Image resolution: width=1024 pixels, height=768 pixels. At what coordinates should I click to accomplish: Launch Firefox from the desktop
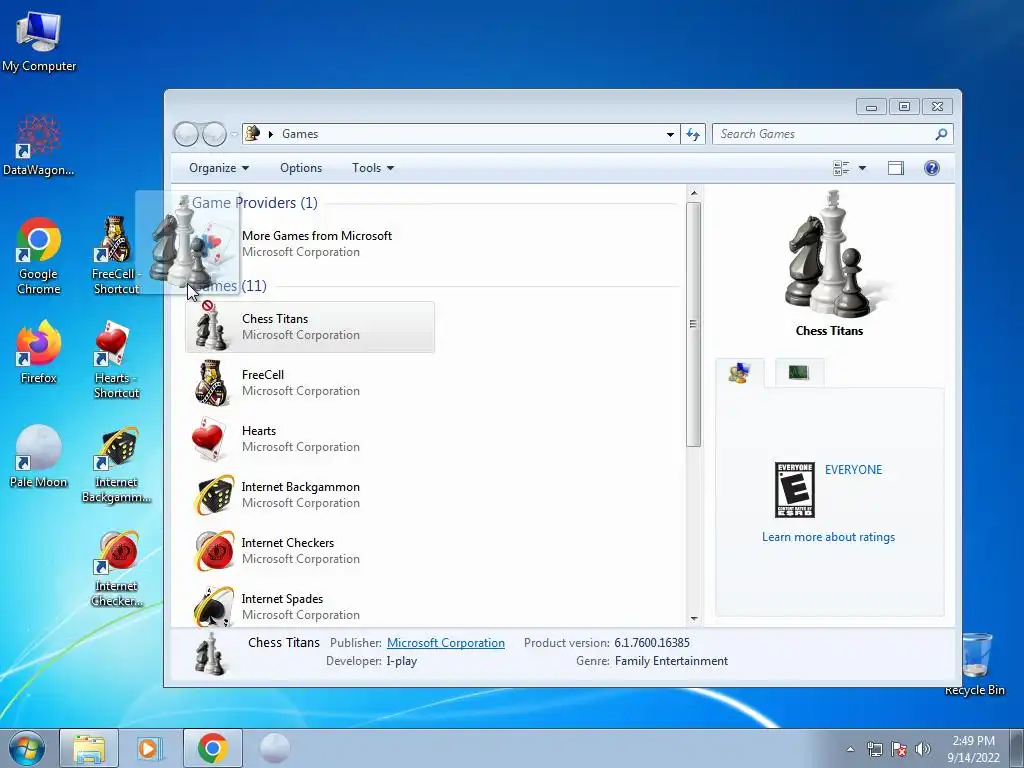39,351
